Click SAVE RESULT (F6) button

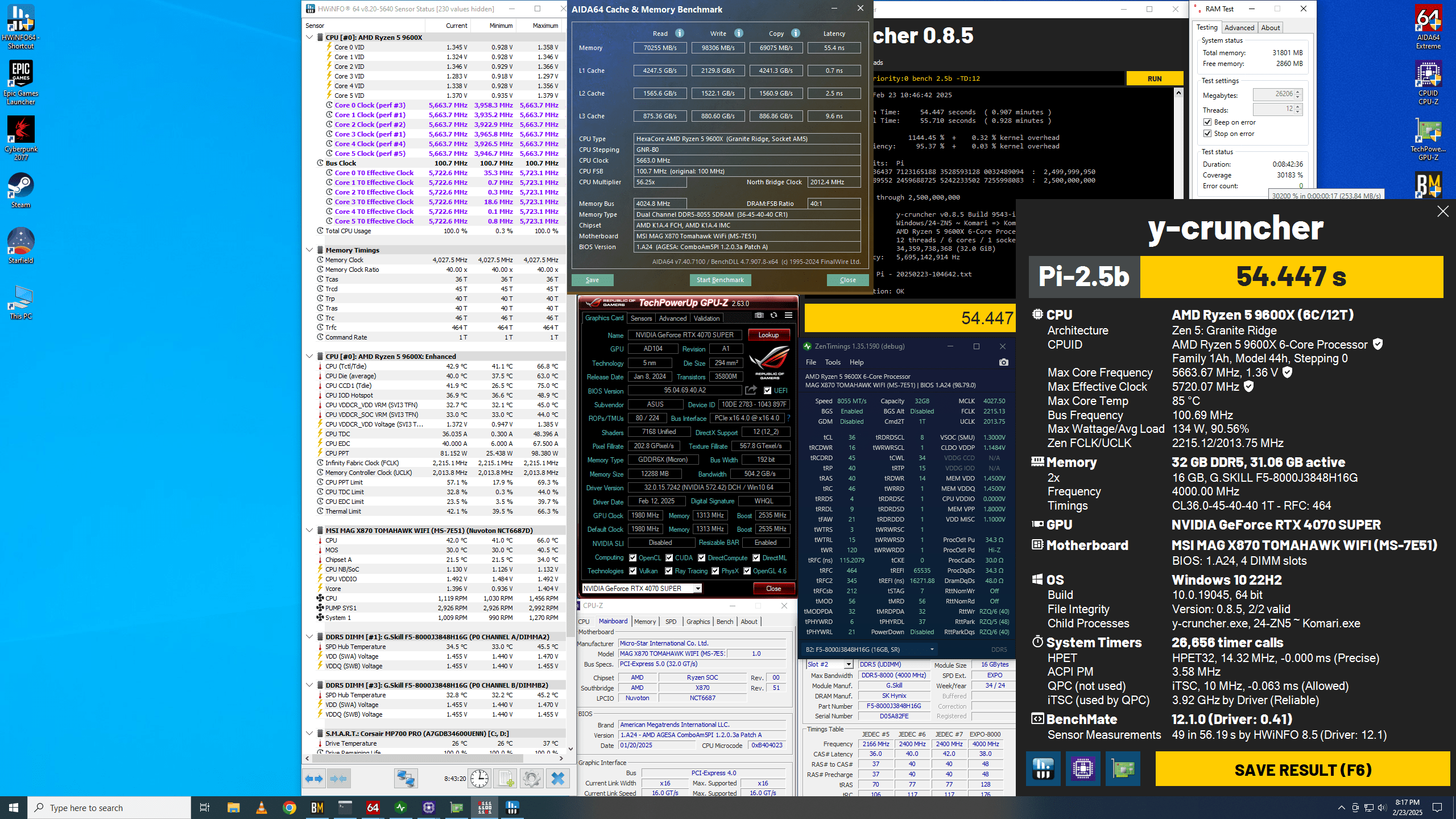[x=1302, y=770]
